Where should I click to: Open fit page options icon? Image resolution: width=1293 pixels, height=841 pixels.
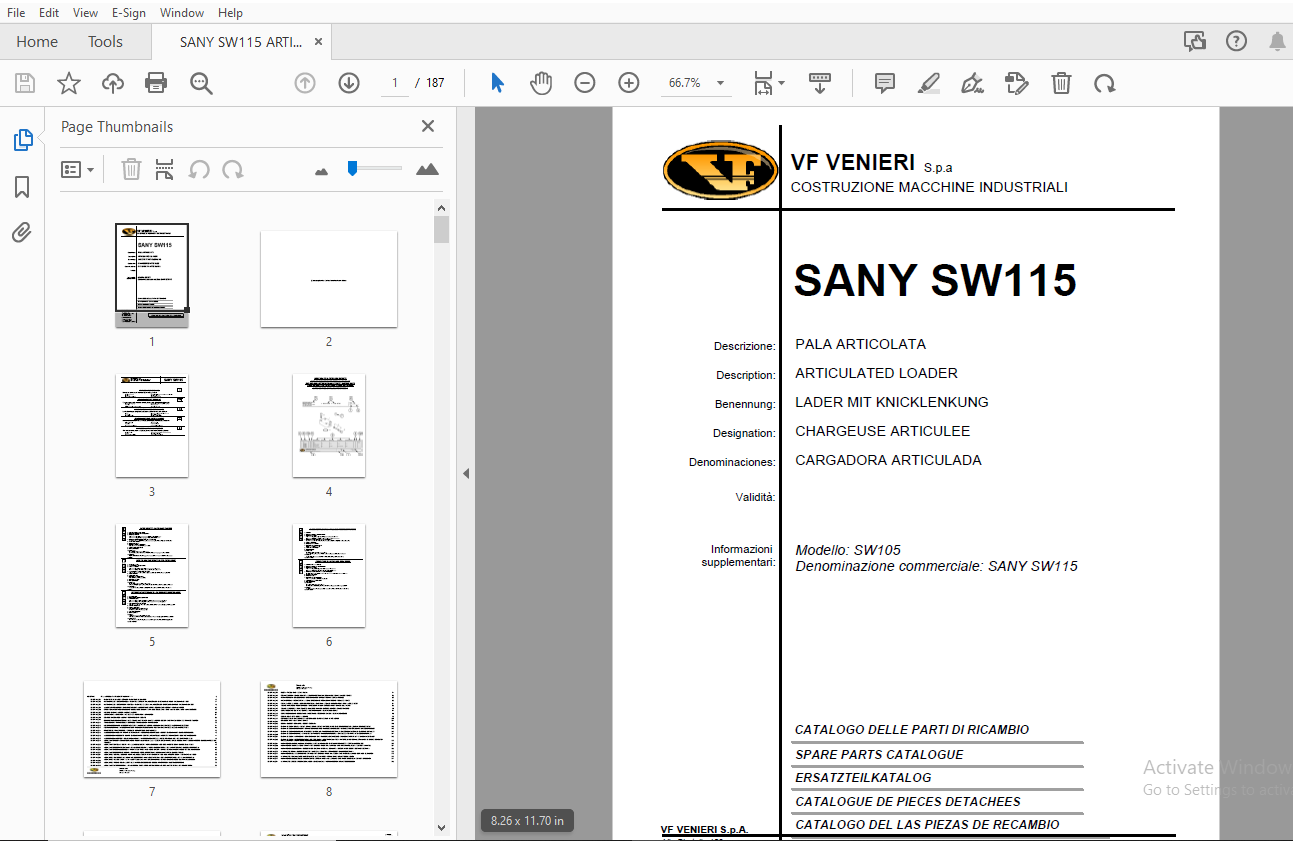click(768, 83)
